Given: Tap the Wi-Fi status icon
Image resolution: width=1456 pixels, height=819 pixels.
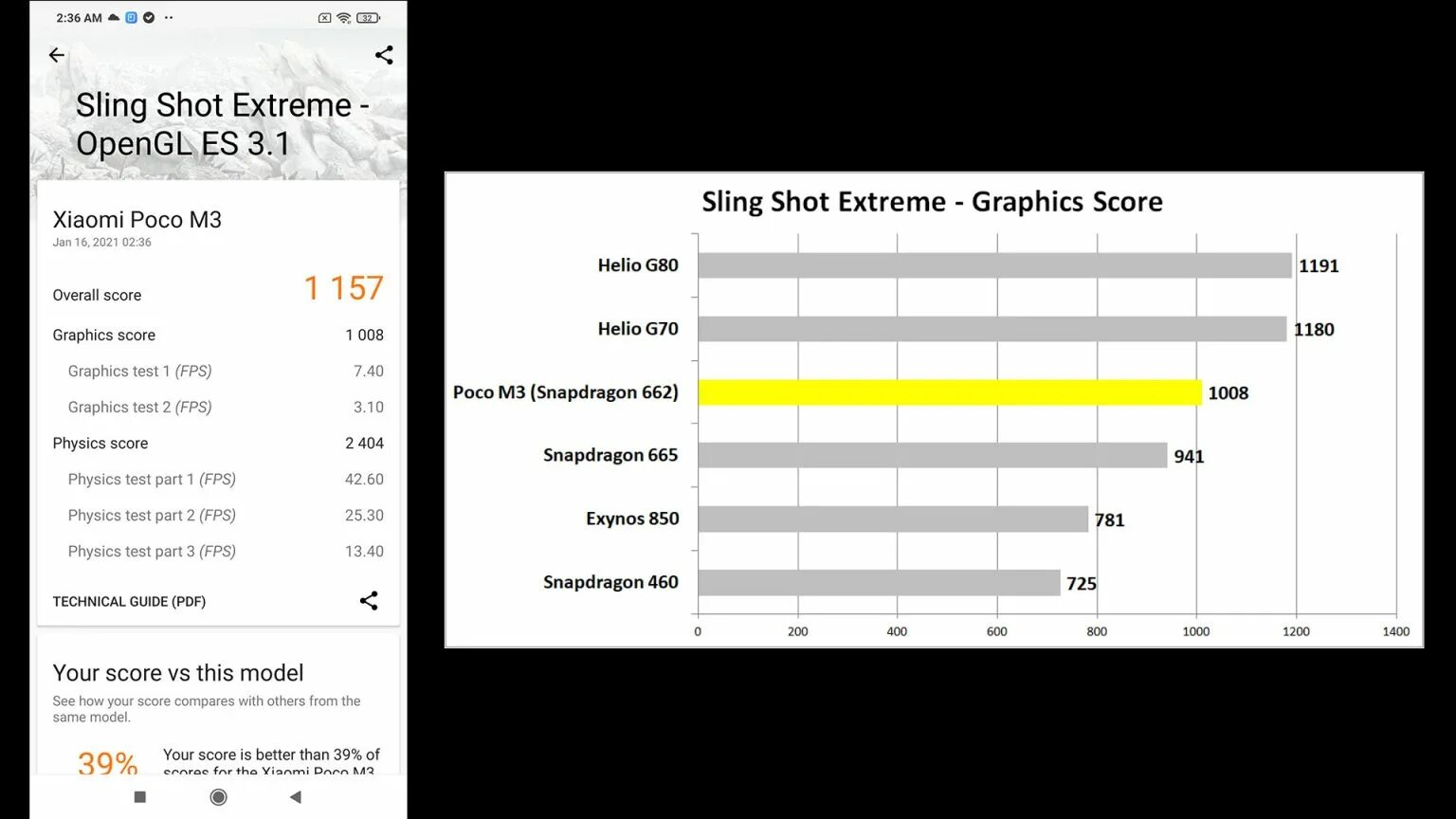Looking at the screenshot, I should coord(344,18).
